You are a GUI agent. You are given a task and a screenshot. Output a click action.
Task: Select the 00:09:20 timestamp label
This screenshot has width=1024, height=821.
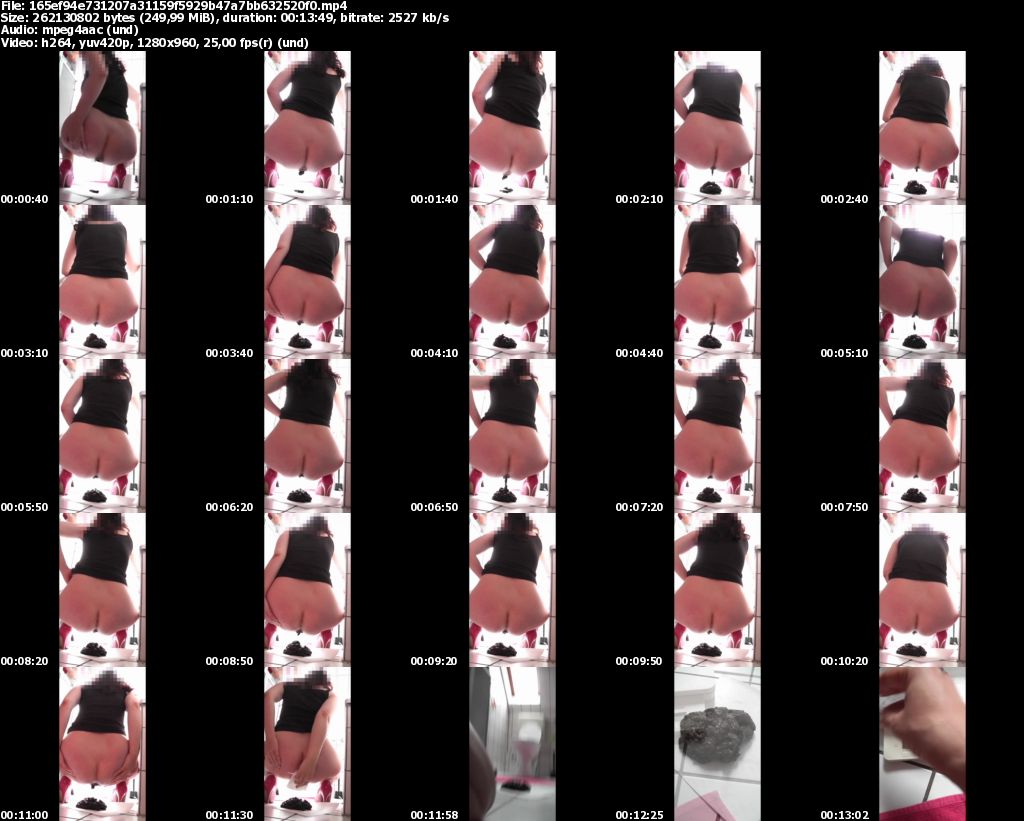tap(434, 662)
